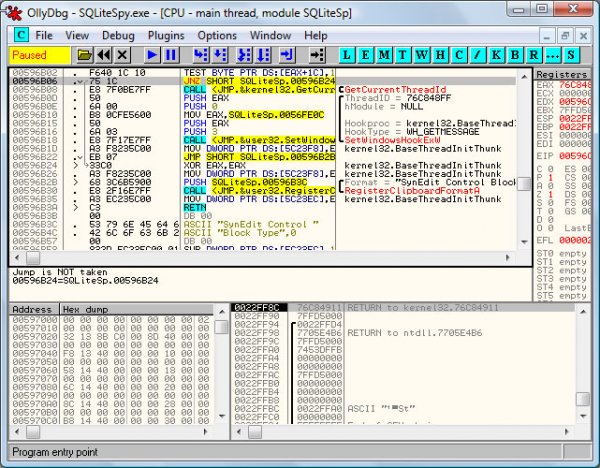Click the EFL flags register value
Screen dimensions: 600x468
pos(574,240)
